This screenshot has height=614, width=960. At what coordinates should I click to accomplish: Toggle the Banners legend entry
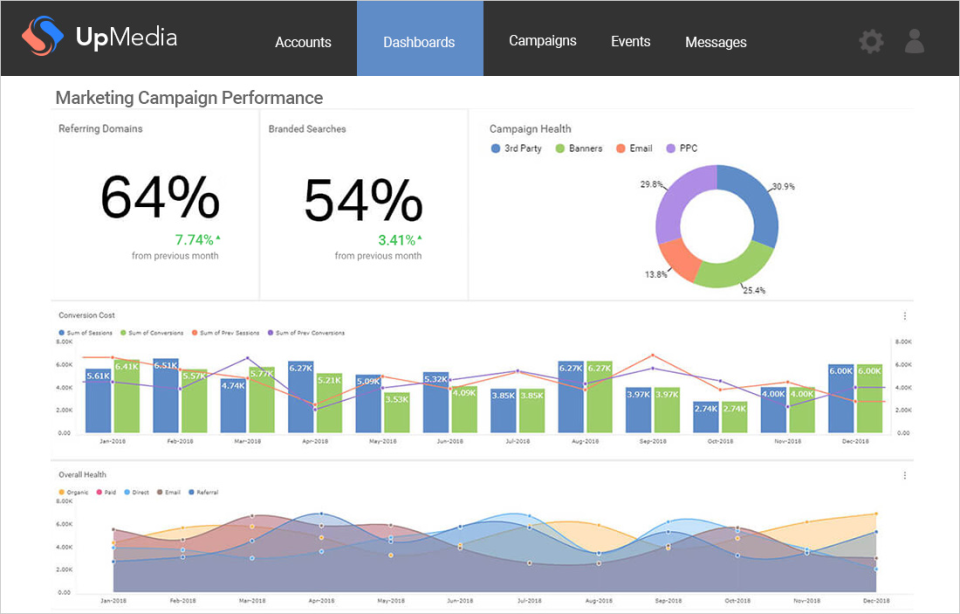pyautogui.click(x=579, y=148)
